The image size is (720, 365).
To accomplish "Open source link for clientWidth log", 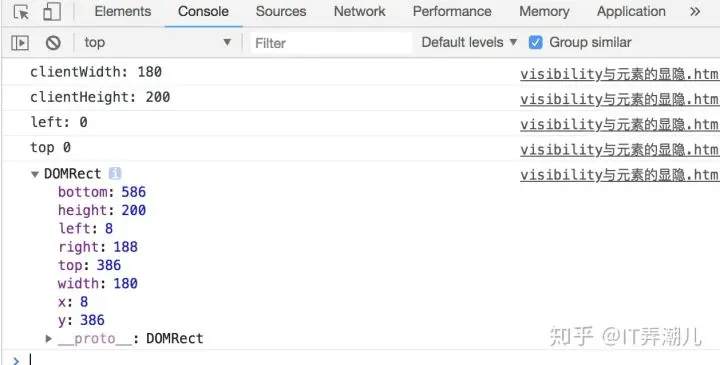I will 620,74.
